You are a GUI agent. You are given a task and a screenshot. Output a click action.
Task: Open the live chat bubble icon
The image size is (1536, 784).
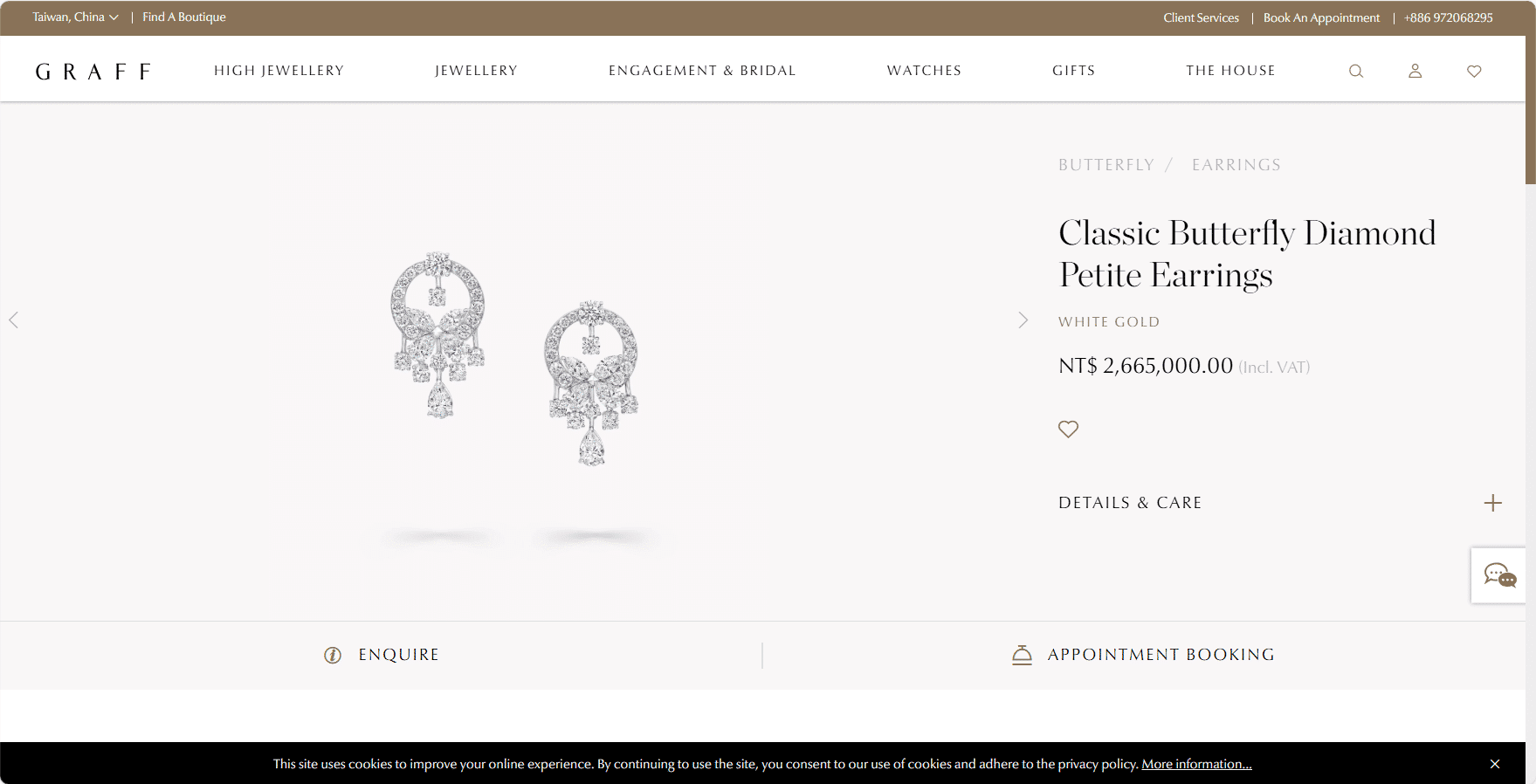click(x=1499, y=575)
